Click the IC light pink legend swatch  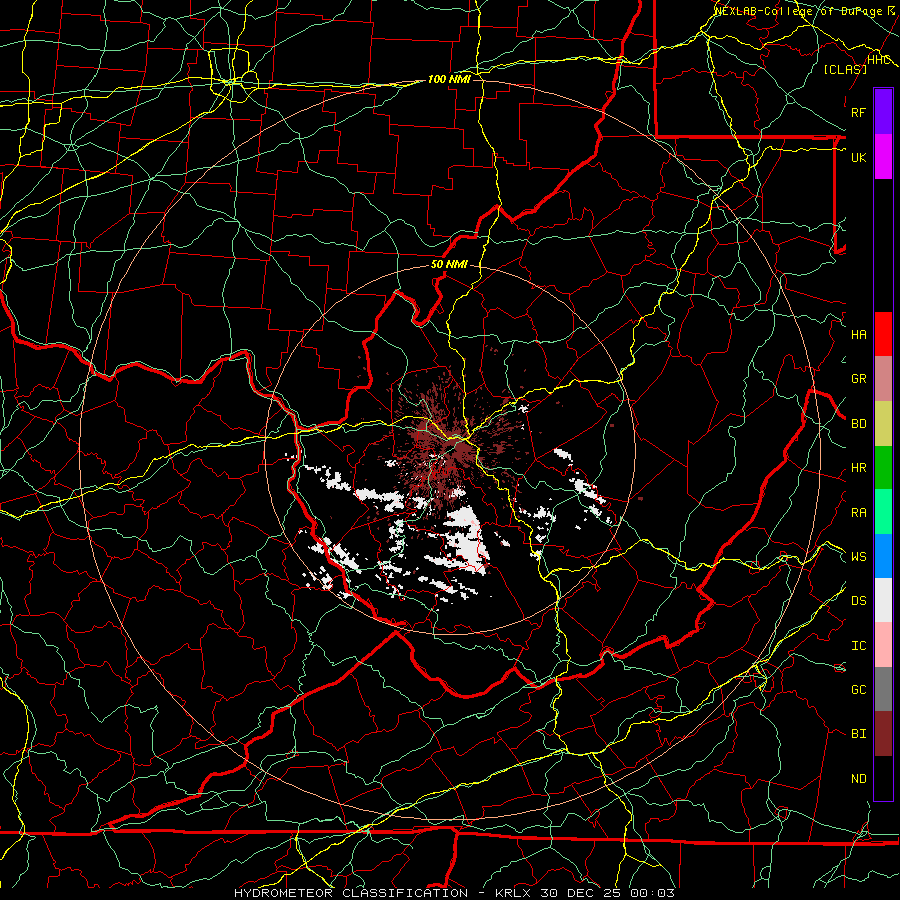(x=883, y=645)
